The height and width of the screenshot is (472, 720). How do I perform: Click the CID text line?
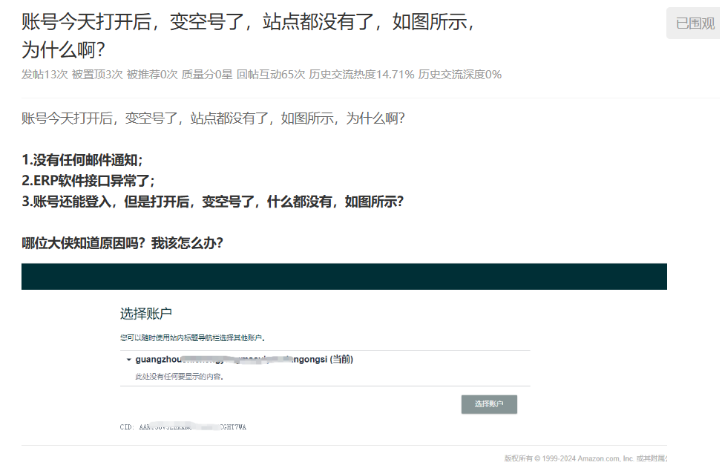[183, 427]
